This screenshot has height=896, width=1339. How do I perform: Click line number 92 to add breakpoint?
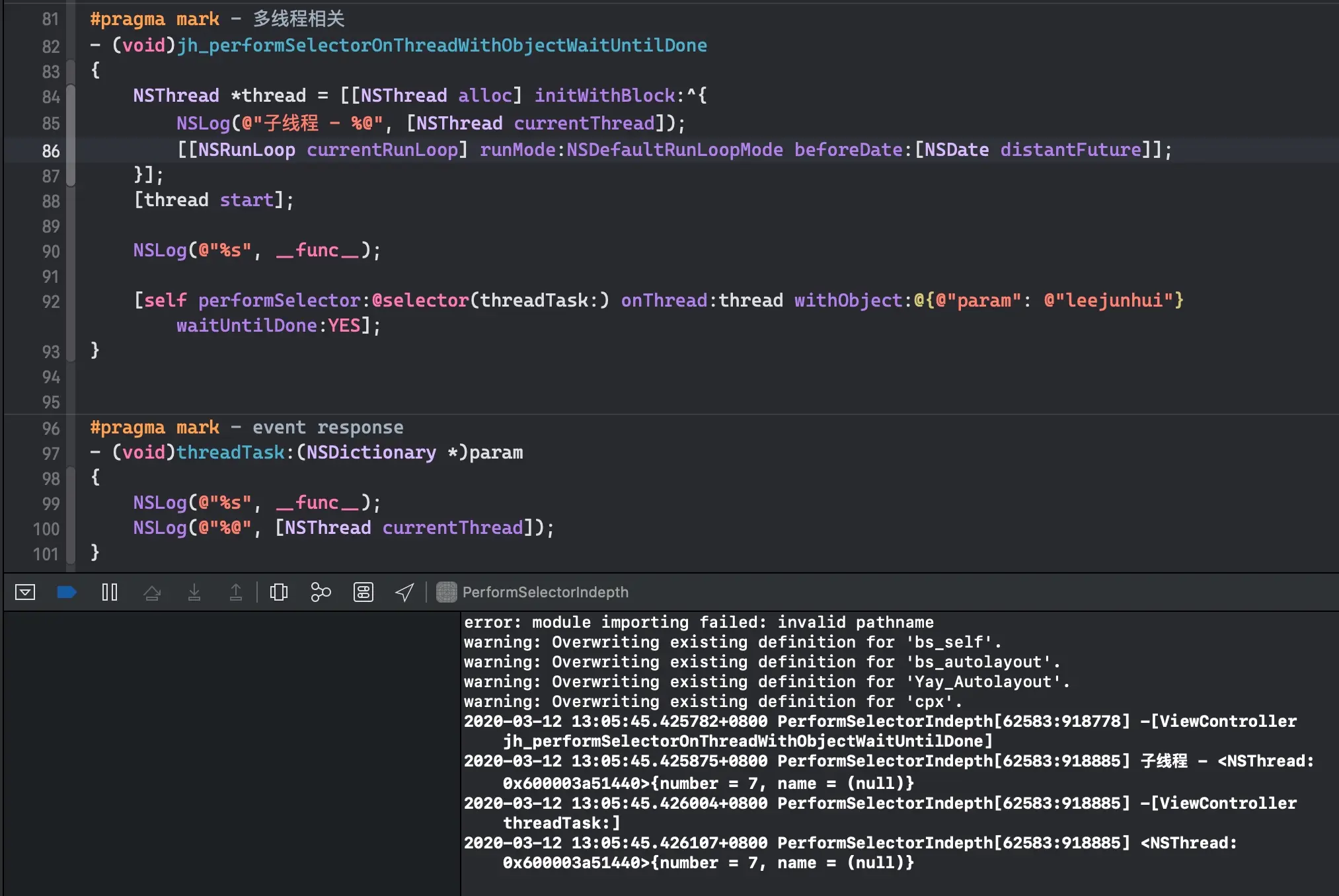click(x=51, y=302)
